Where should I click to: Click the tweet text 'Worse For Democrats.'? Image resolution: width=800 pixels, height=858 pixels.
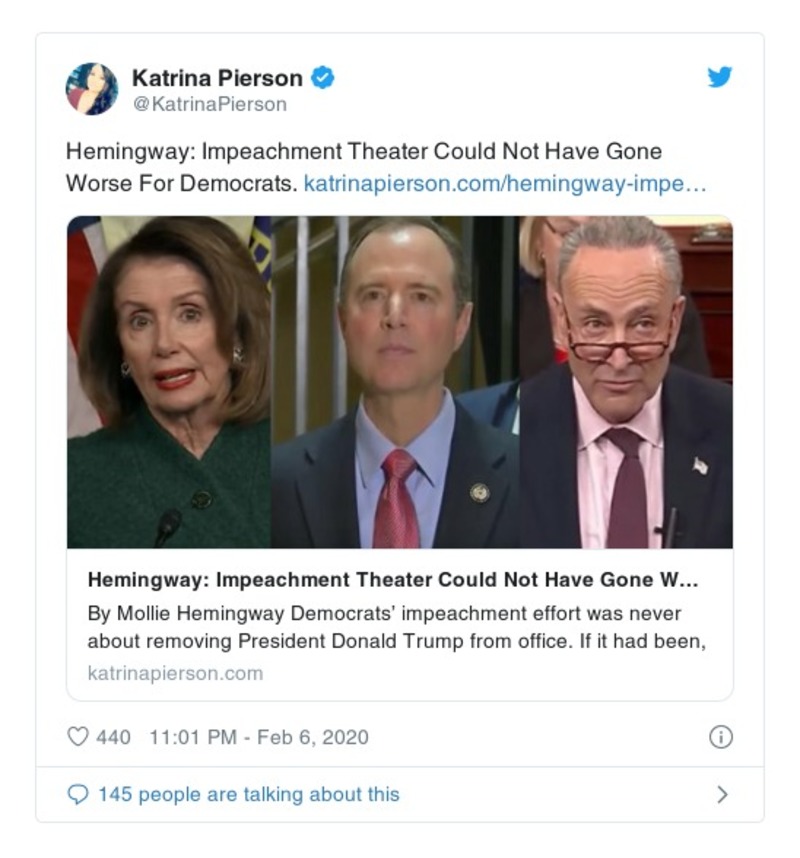tap(182, 183)
